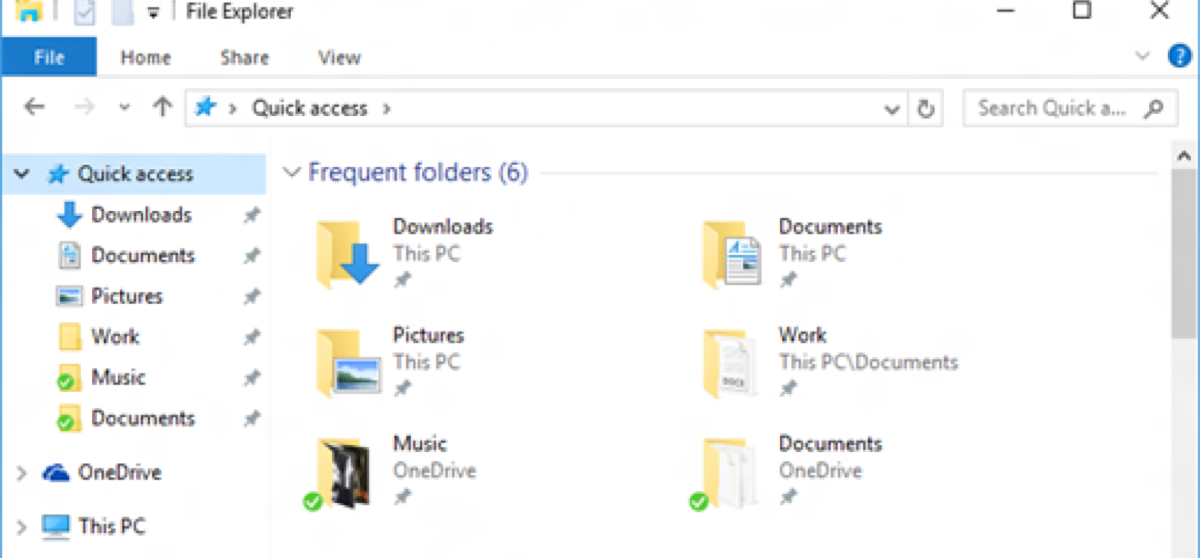Select the Downloads folder tile icon
The image size is (1200, 558).
point(347,253)
